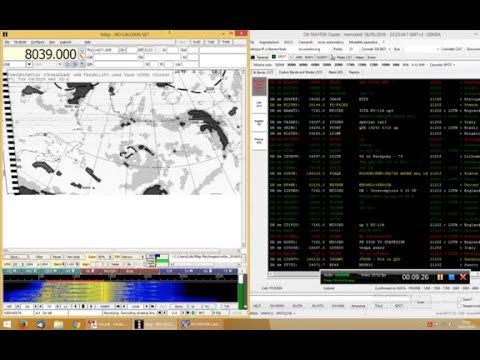Screen dimensions: 480x360
Task: Open the Invio automatico menu
Action: point(331,42)
